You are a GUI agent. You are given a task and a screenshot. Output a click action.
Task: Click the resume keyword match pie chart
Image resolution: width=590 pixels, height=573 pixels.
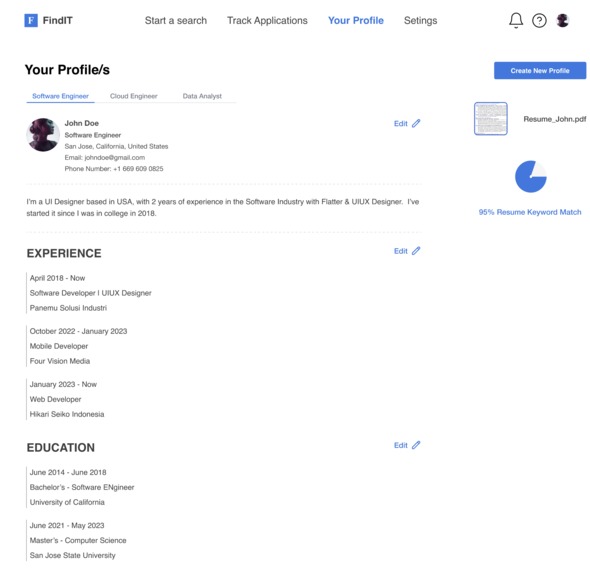point(531,176)
